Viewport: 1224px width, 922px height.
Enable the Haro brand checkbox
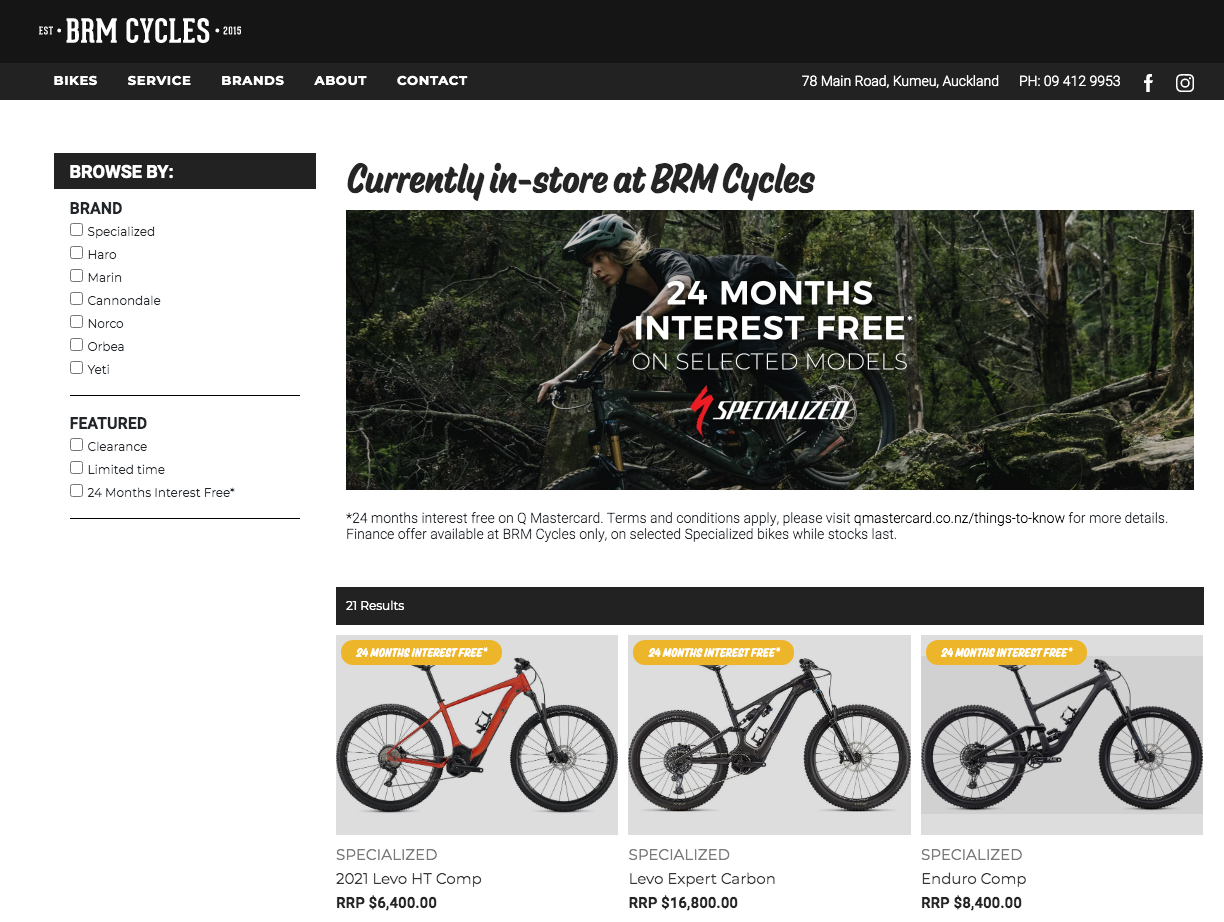point(76,253)
